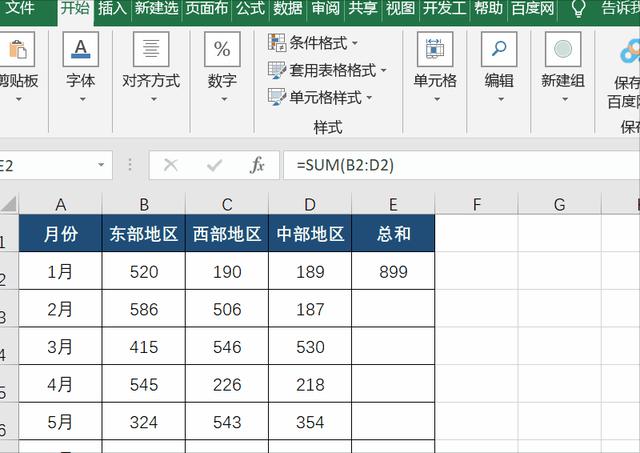
Task: Click the Tell Me lightbulb icon
Action: (x=578, y=8)
